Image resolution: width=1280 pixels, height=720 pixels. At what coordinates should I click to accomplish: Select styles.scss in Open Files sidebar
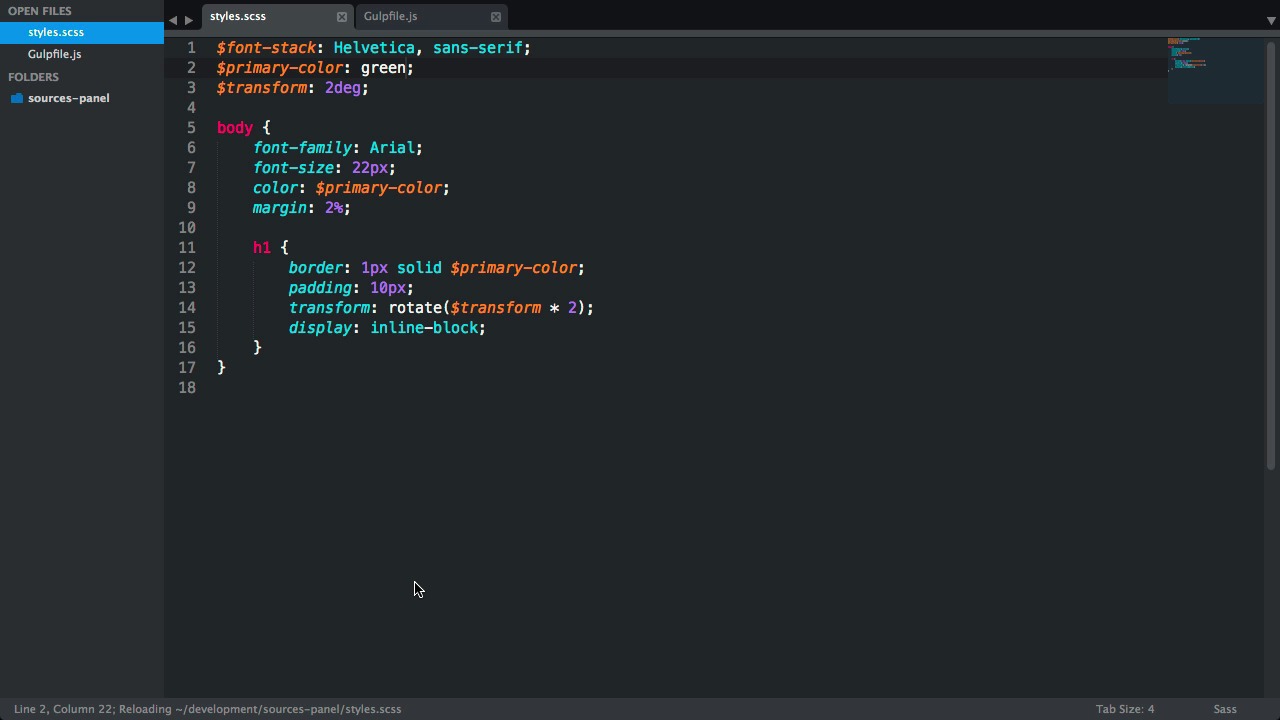[x=82, y=32]
